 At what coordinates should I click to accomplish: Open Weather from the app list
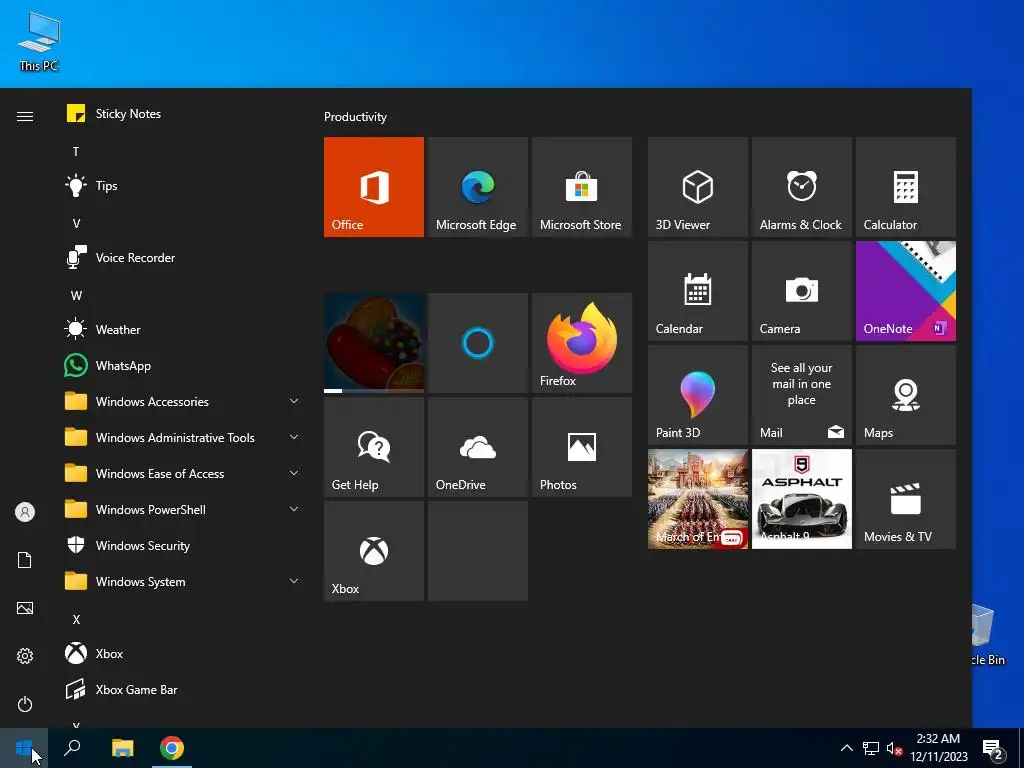182,330
